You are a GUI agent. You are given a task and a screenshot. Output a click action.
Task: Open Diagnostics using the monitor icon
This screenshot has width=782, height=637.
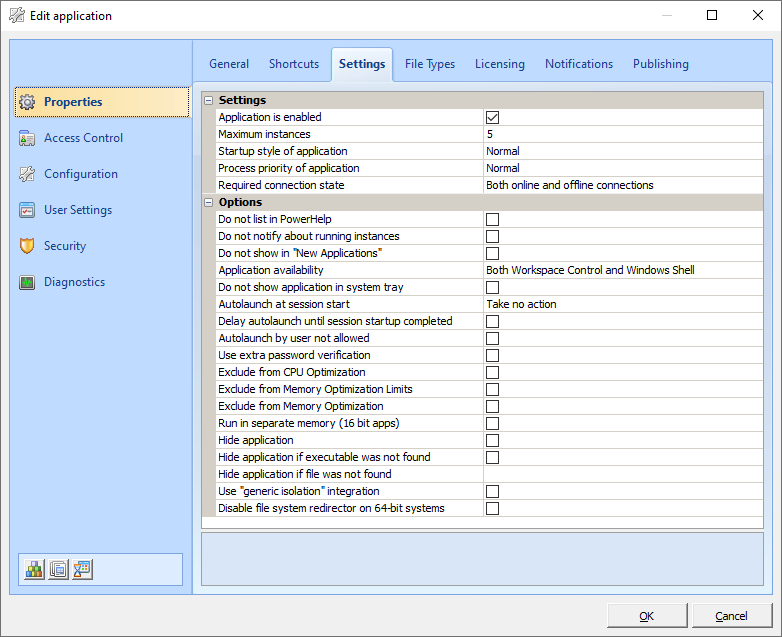pos(27,282)
